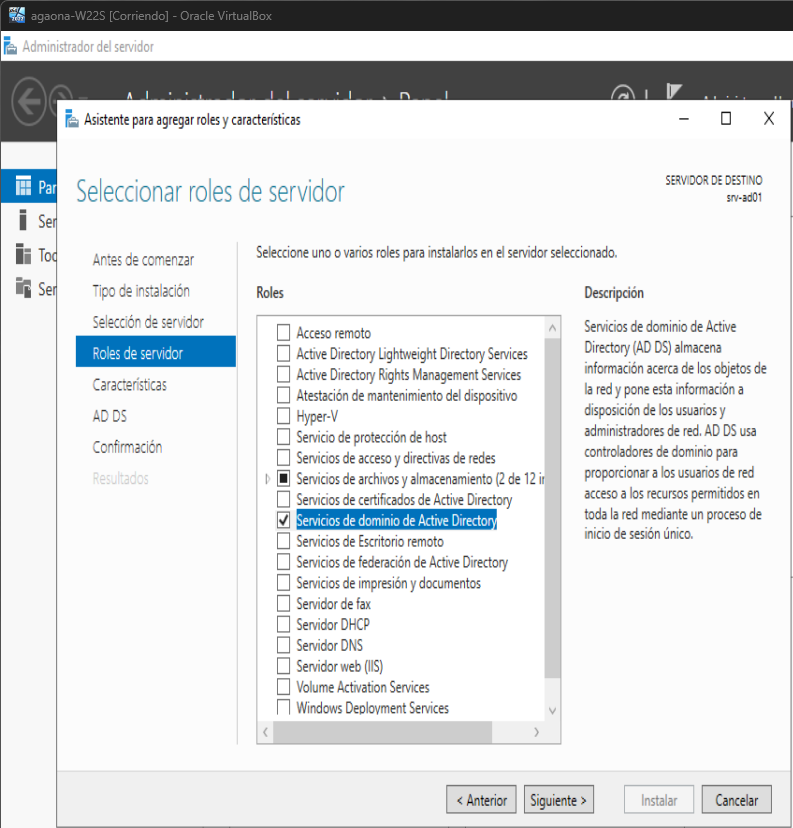The height and width of the screenshot is (828, 793).
Task: Click the Administrador del servidor title icon
Action: coord(10,47)
